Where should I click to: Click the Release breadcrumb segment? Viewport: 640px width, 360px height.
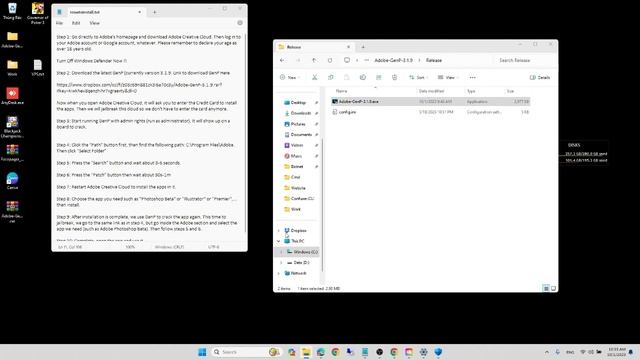coord(433,60)
